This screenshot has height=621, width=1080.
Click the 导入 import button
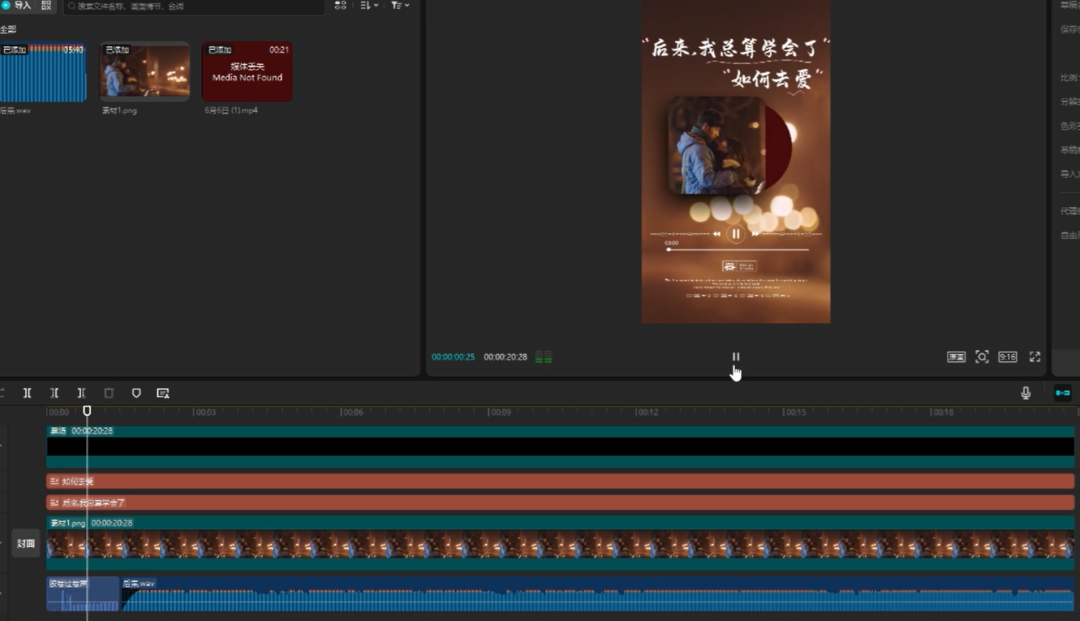17,5
